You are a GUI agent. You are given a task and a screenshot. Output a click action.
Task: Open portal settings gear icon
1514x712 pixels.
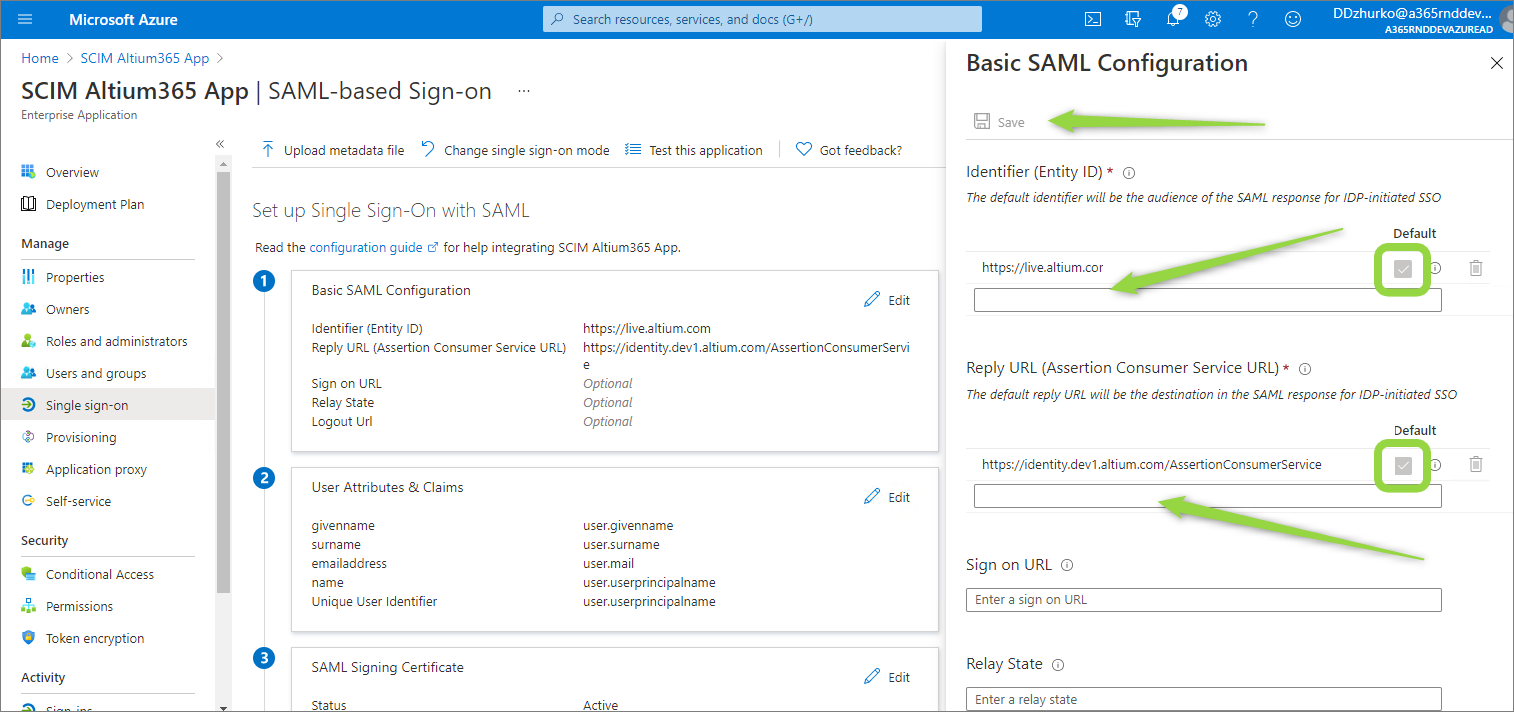click(1213, 19)
